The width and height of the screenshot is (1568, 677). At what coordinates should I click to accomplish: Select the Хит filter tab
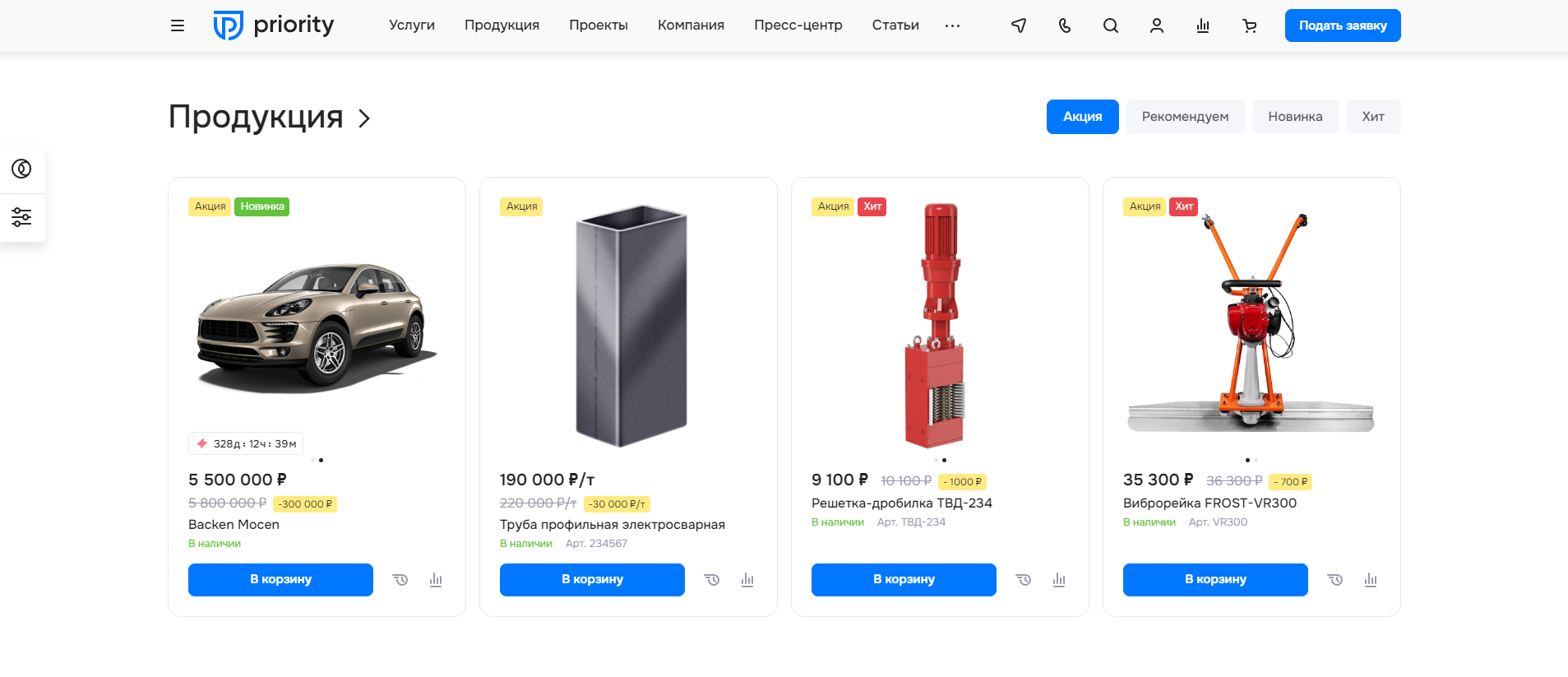[1373, 117]
